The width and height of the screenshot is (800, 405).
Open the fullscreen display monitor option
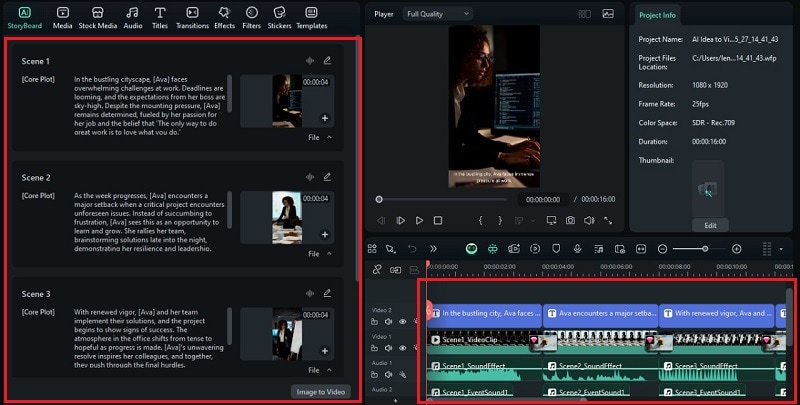551,220
